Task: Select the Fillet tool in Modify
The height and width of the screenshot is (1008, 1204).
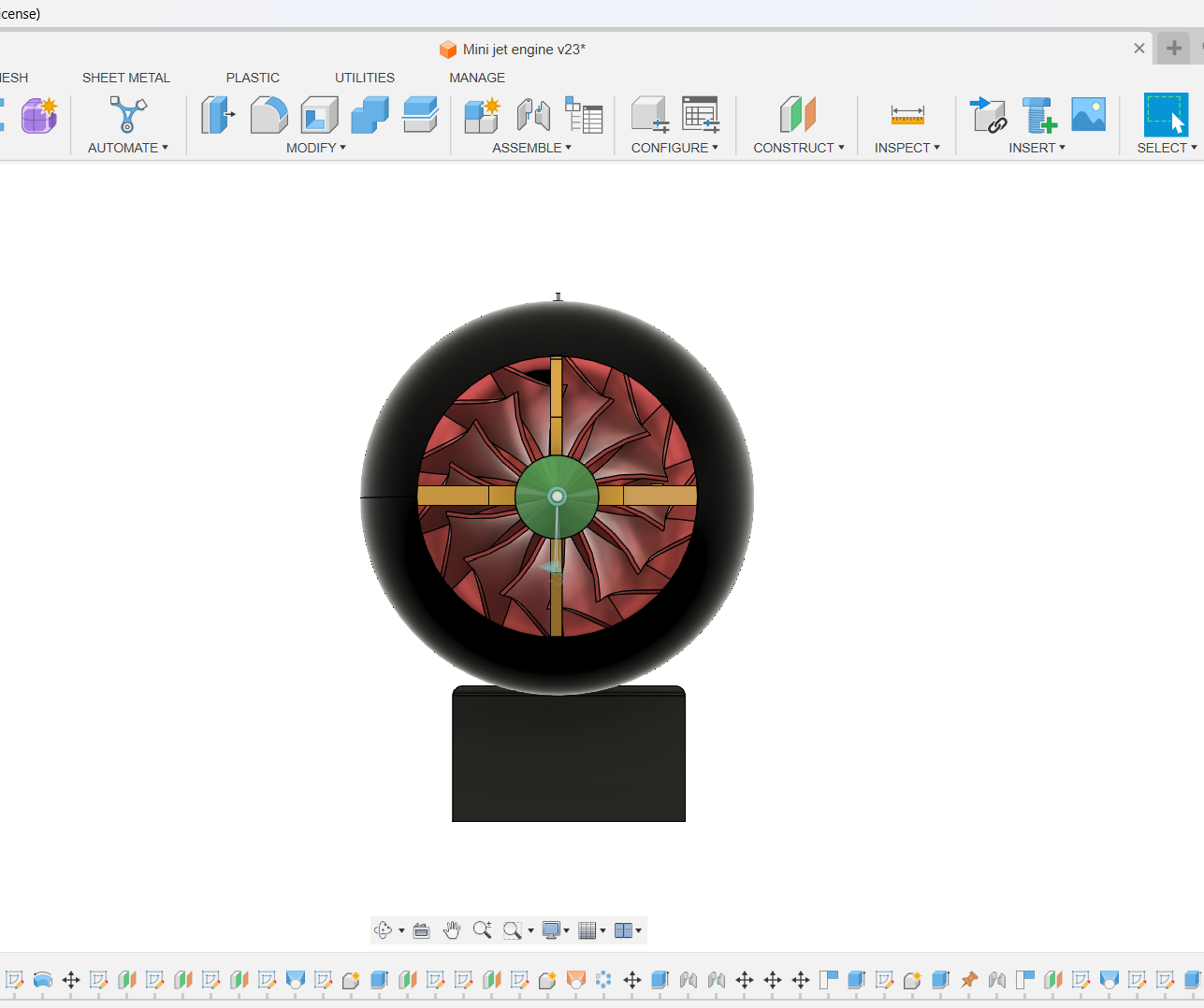Action: pyautogui.click(x=268, y=115)
